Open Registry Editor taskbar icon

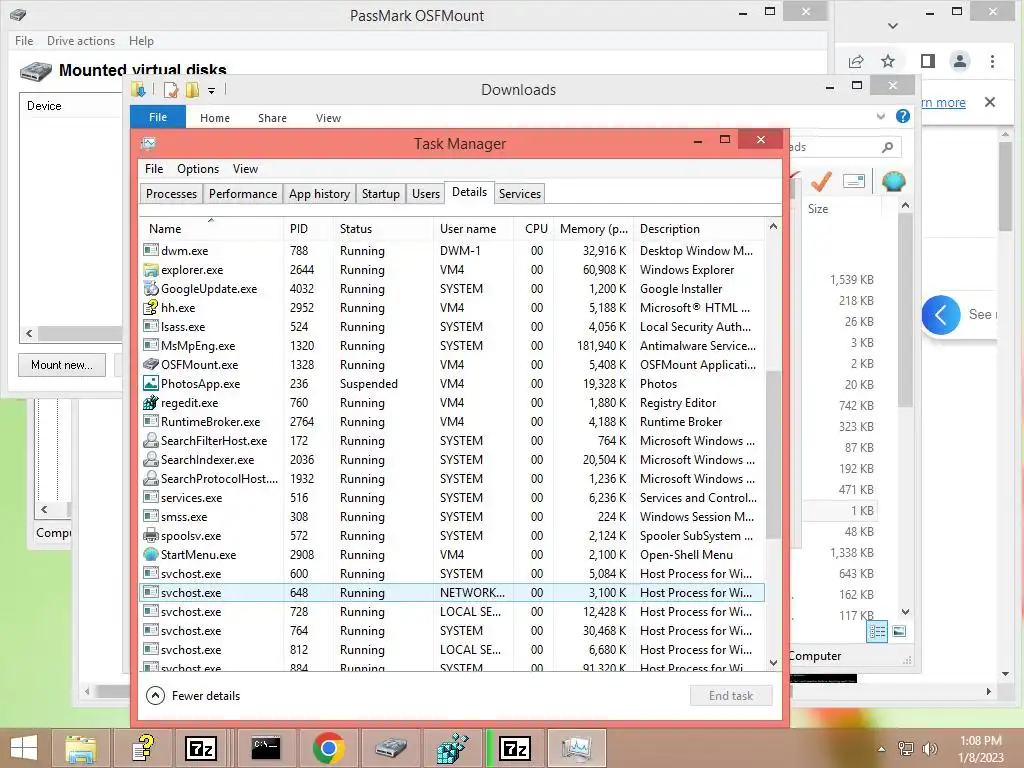[x=453, y=748]
